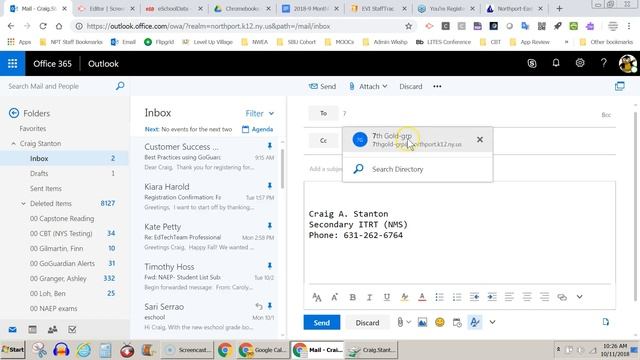Image resolution: width=640 pixels, height=360 pixels.
Task: Click Send in the top toolbar
Action: click(322, 87)
